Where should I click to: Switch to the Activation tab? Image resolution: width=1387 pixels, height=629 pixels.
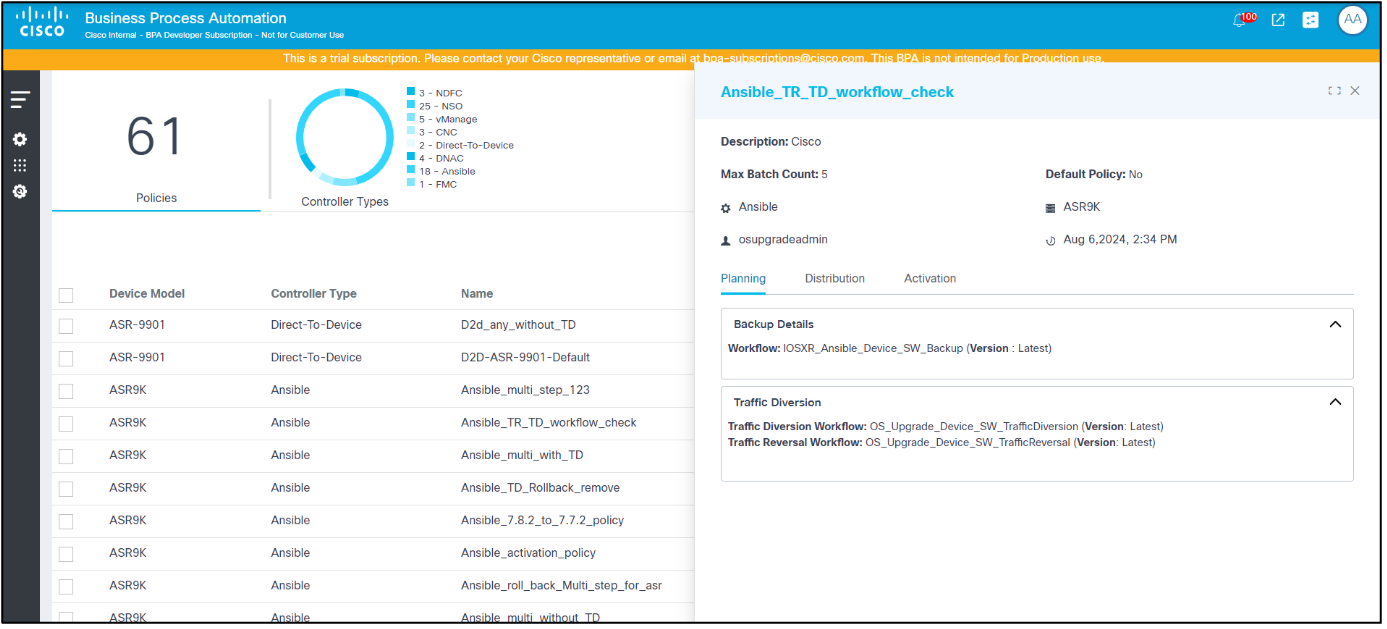[x=930, y=279]
